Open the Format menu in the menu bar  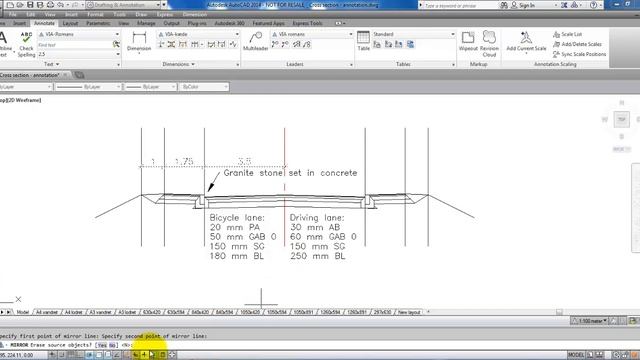point(95,14)
